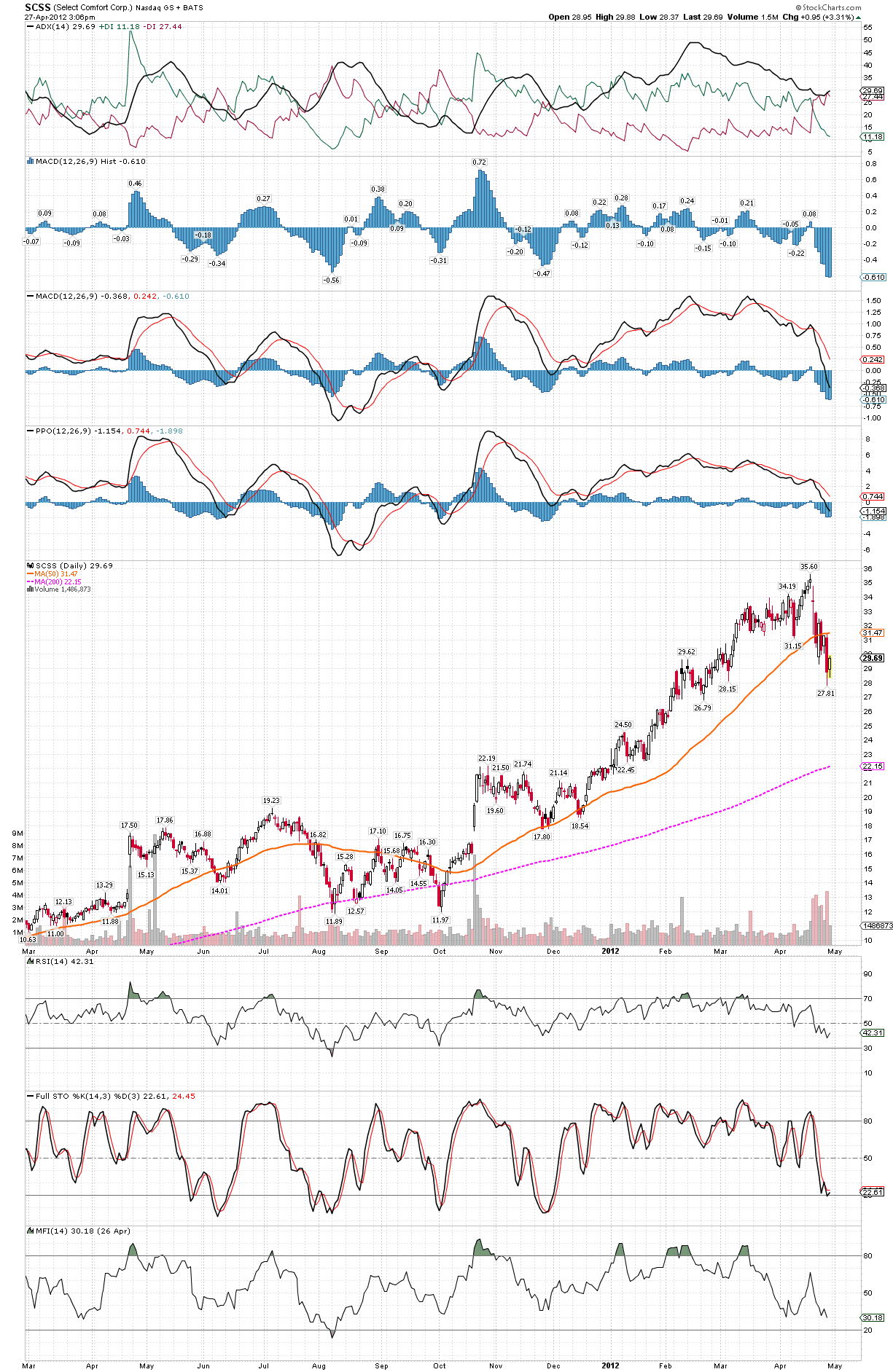Click the 22.19 price label
This screenshot has height=1372, width=893.
pyautogui.click(x=487, y=758)
